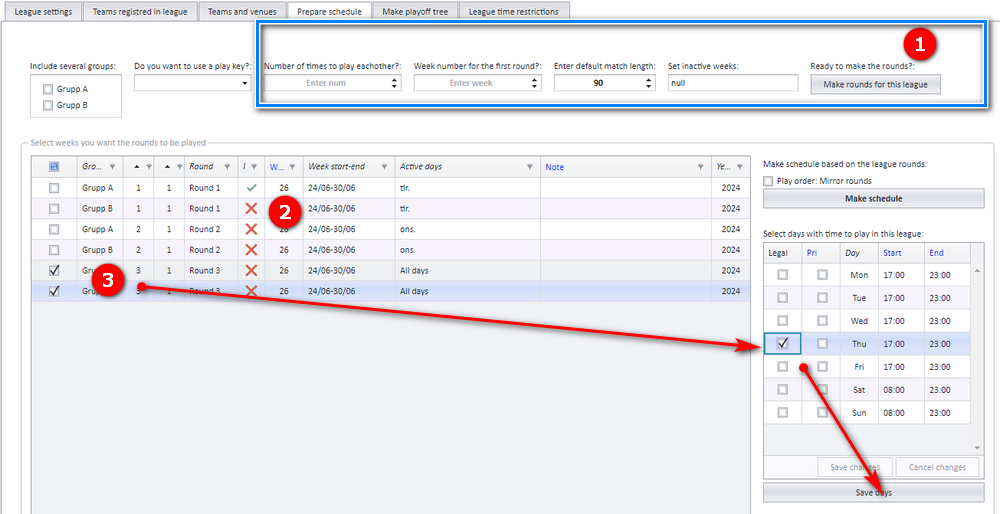The width and height of the screenshot is (1000, 514).
Task: Click the Set inactive weeks field
Action: coord(733,83)
